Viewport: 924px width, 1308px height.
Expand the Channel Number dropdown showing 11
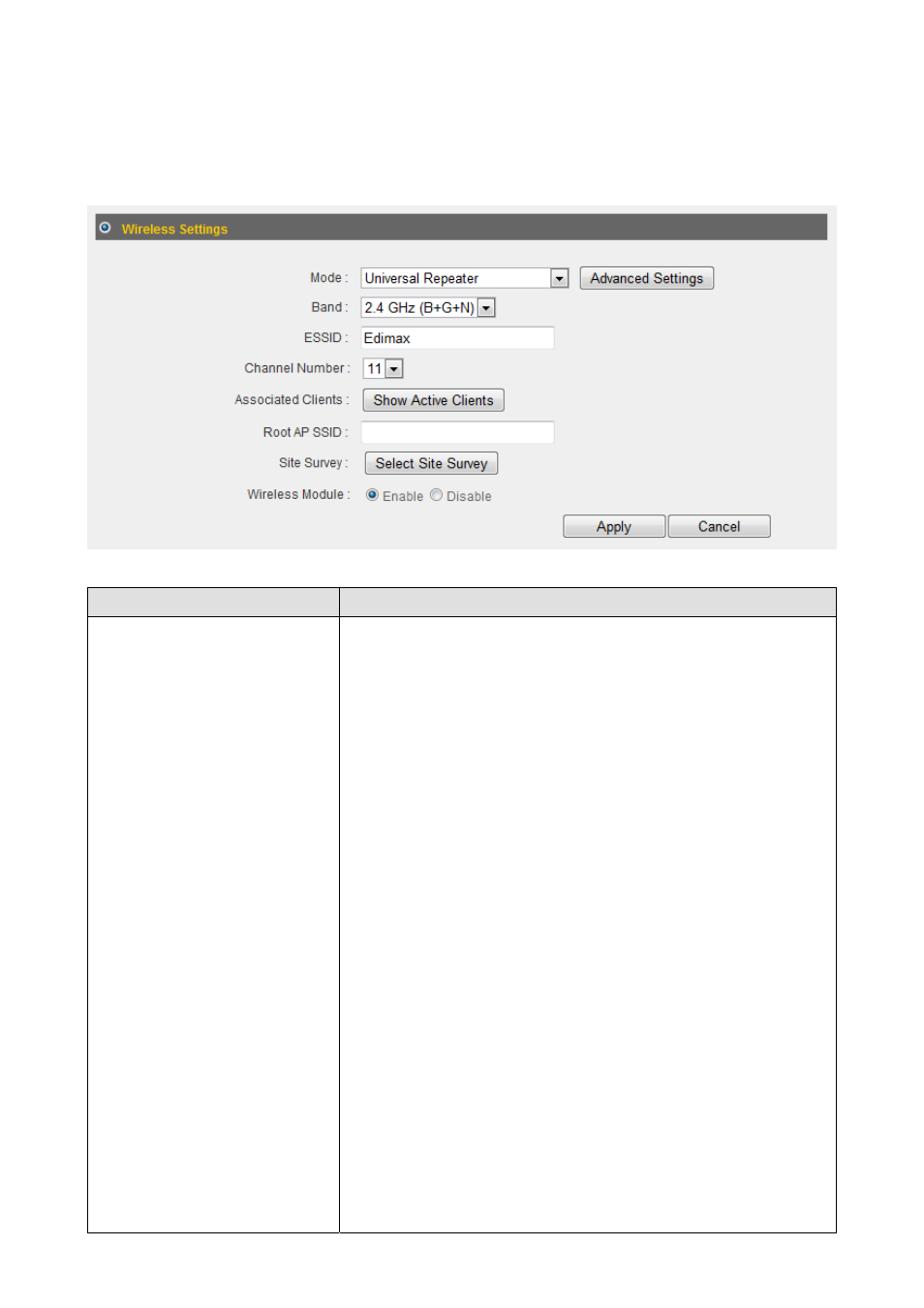point(383,368)
